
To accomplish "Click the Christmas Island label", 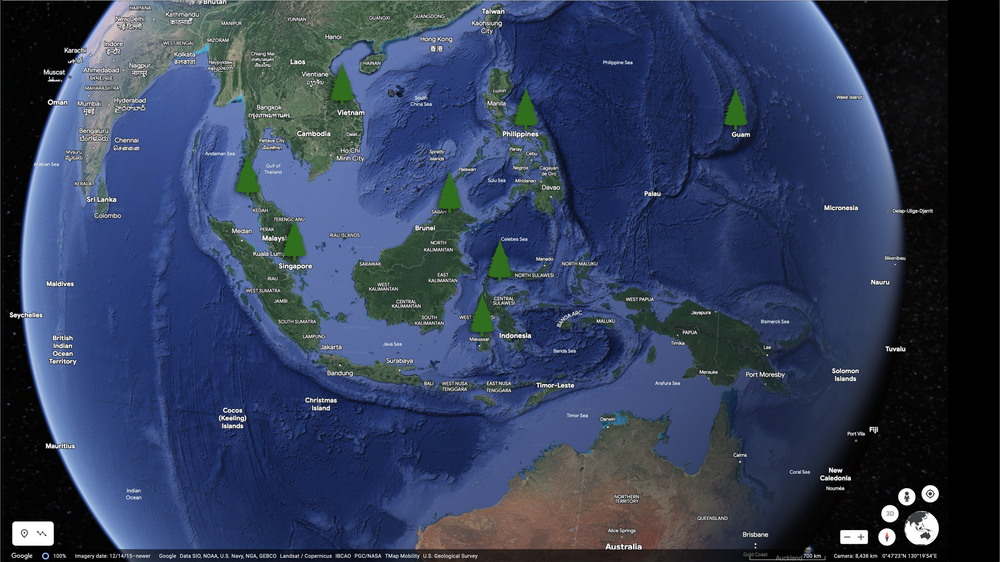I will click(321, 404).
